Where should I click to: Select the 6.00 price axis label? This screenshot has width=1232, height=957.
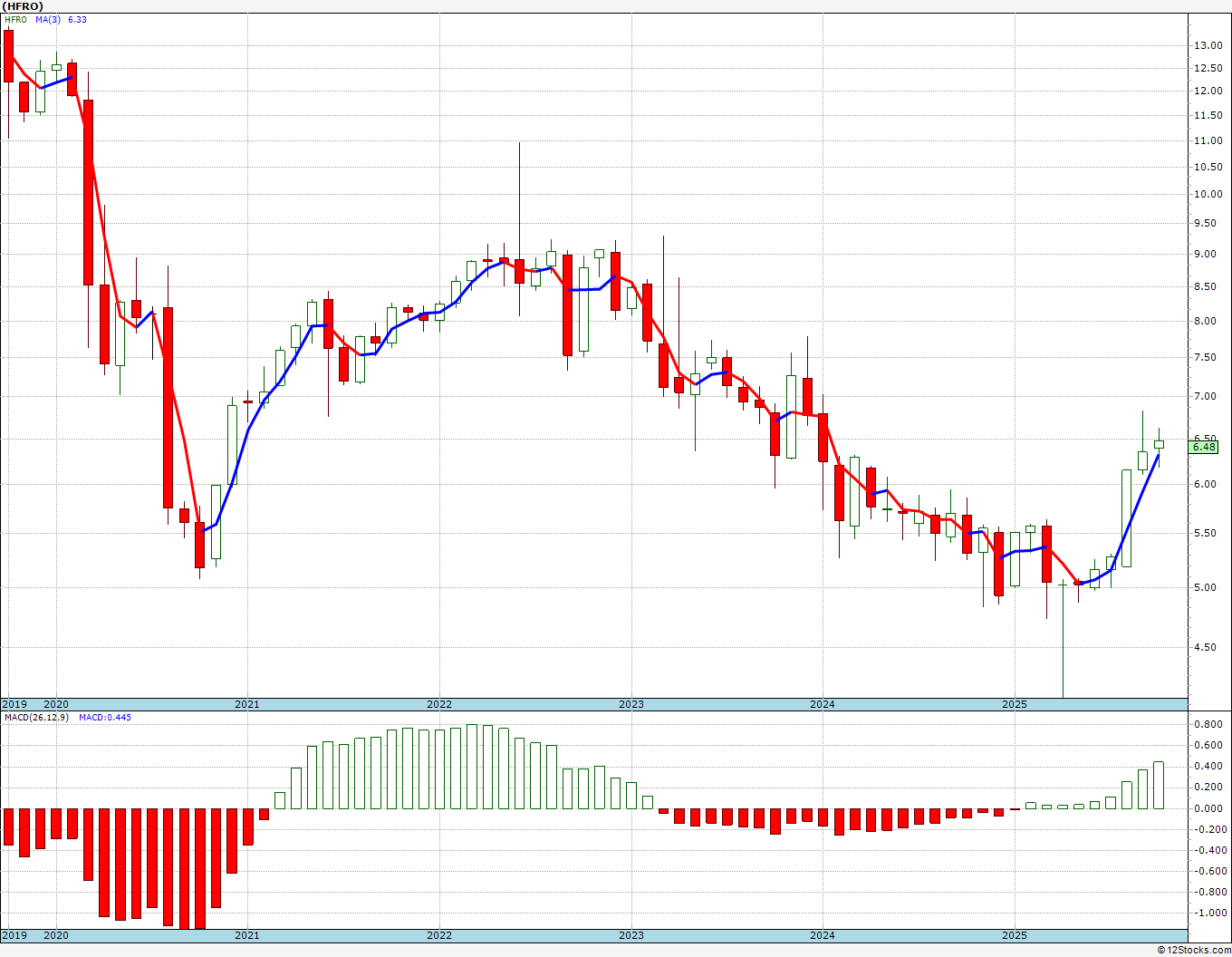coord(1206,484)
